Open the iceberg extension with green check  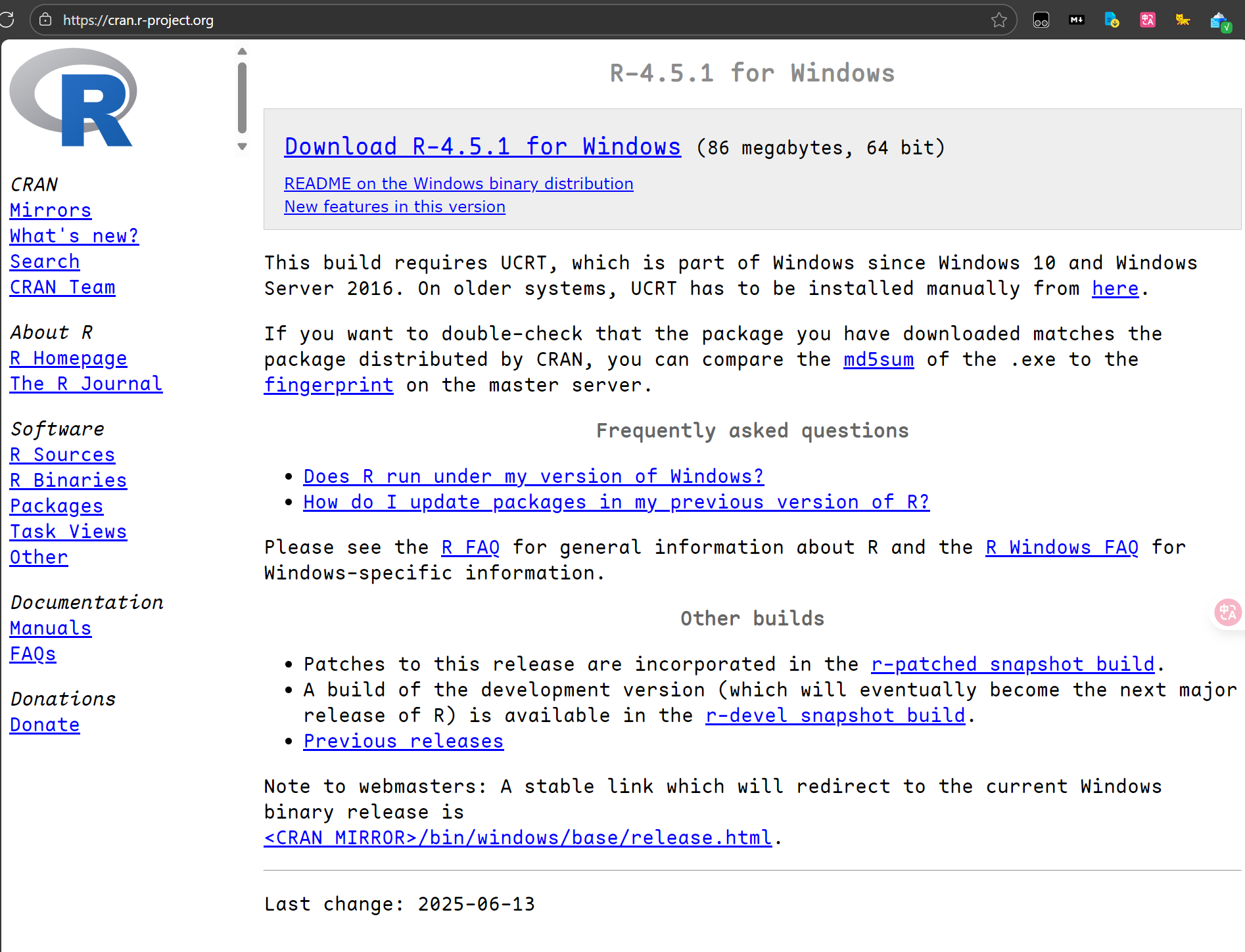[1221, 22]
